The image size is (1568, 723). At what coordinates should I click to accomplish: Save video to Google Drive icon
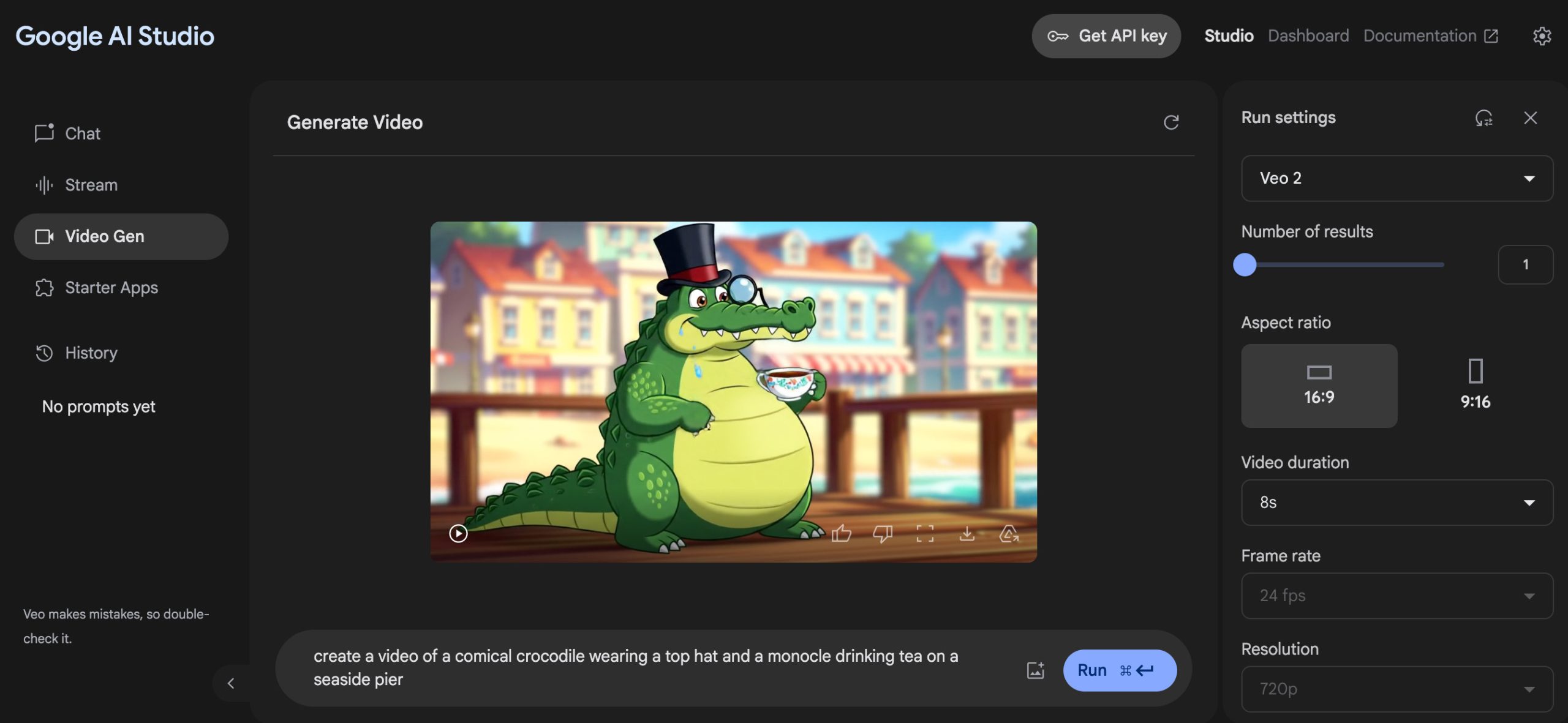[x=1009, y=534]
